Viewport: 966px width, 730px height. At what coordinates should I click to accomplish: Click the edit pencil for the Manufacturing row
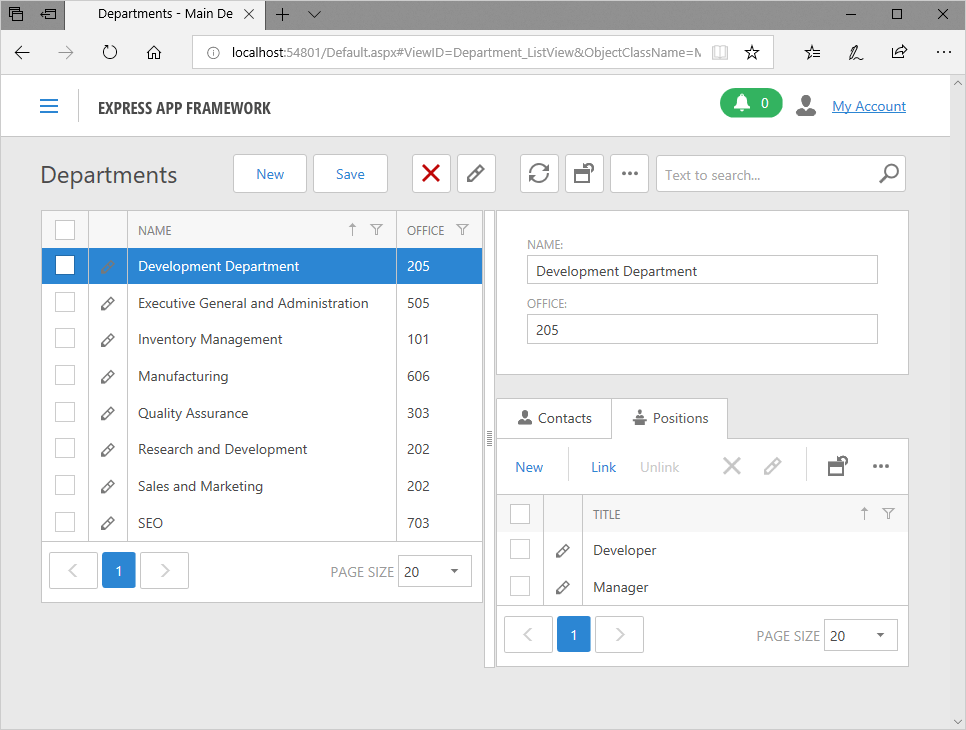[x=108, y=377]
